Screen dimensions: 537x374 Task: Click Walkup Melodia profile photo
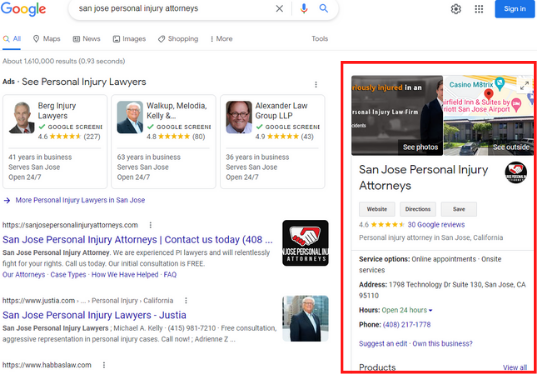pos(130,117)
